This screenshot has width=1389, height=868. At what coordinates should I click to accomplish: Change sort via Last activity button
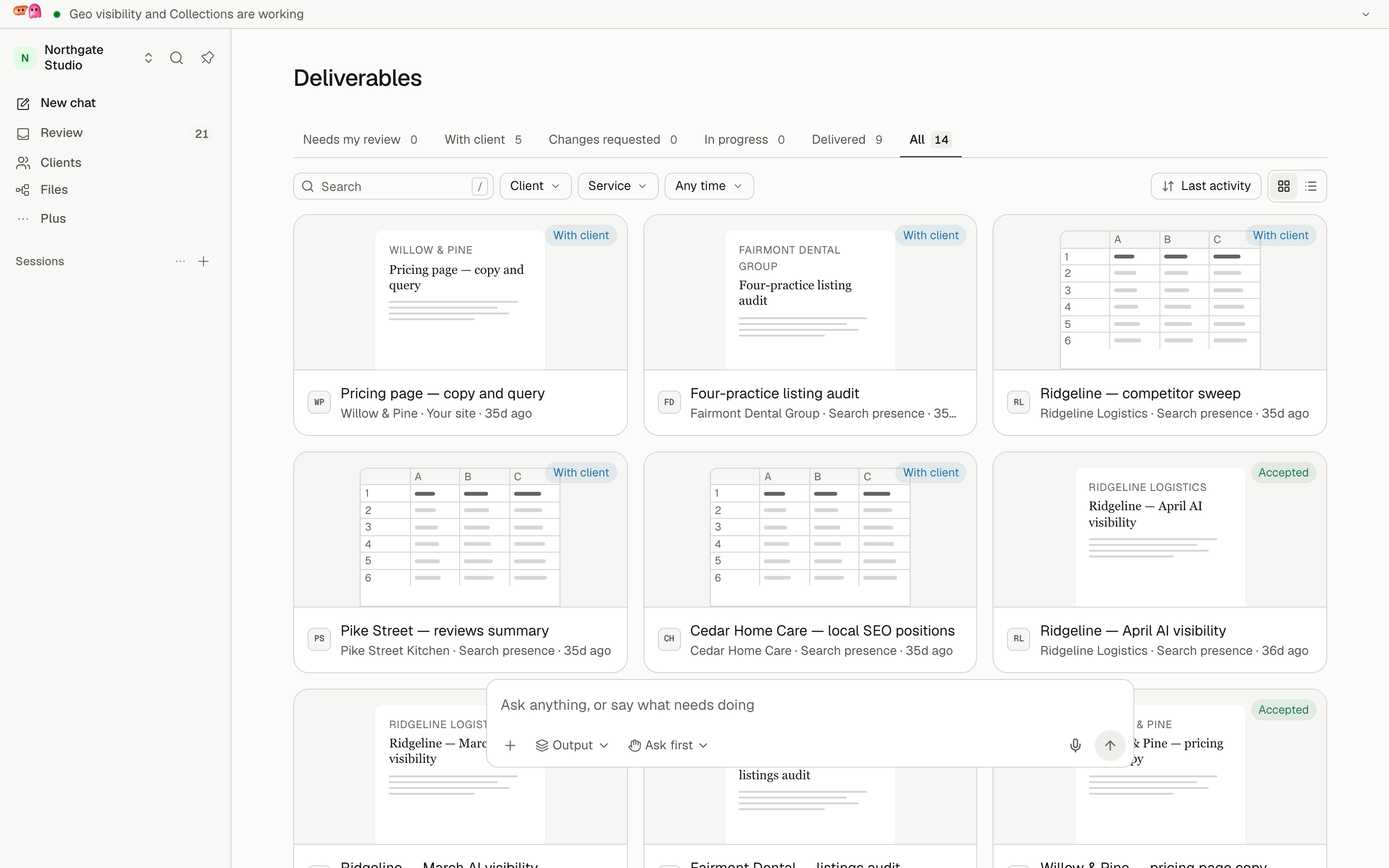(x=1205, y=186)
